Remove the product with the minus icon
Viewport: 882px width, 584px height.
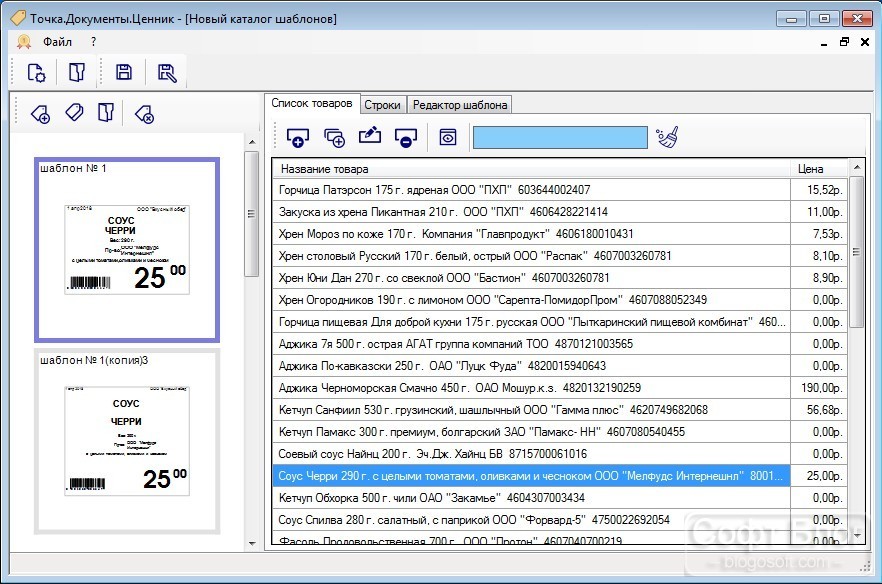pos(406,137)
